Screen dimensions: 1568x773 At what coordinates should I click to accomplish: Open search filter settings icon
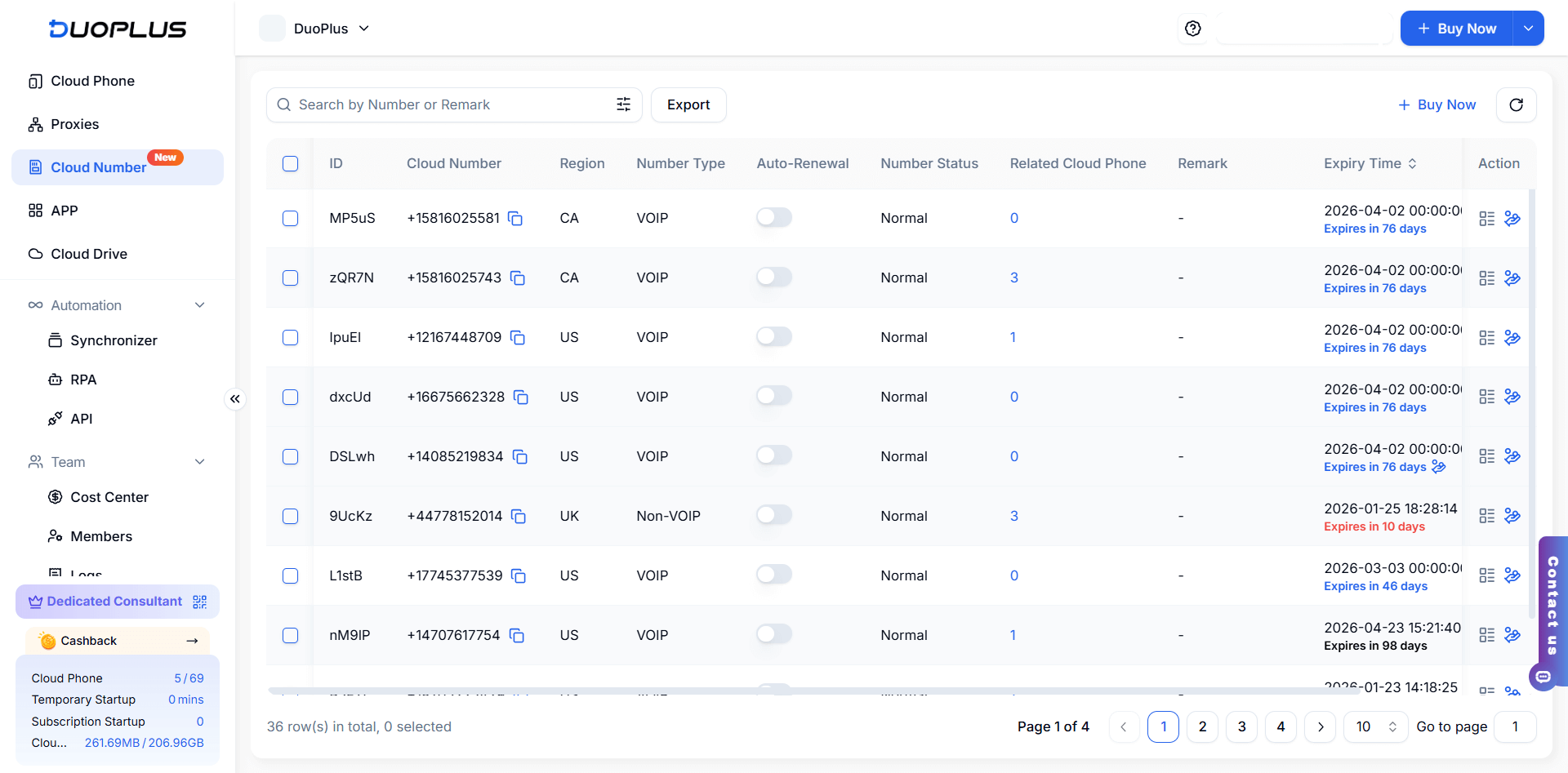(x=623, y=104)
